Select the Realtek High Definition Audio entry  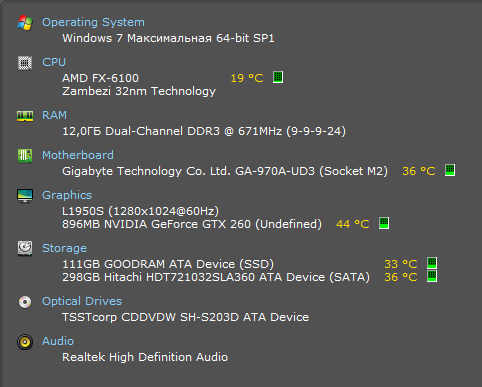(x=145, y=357)
